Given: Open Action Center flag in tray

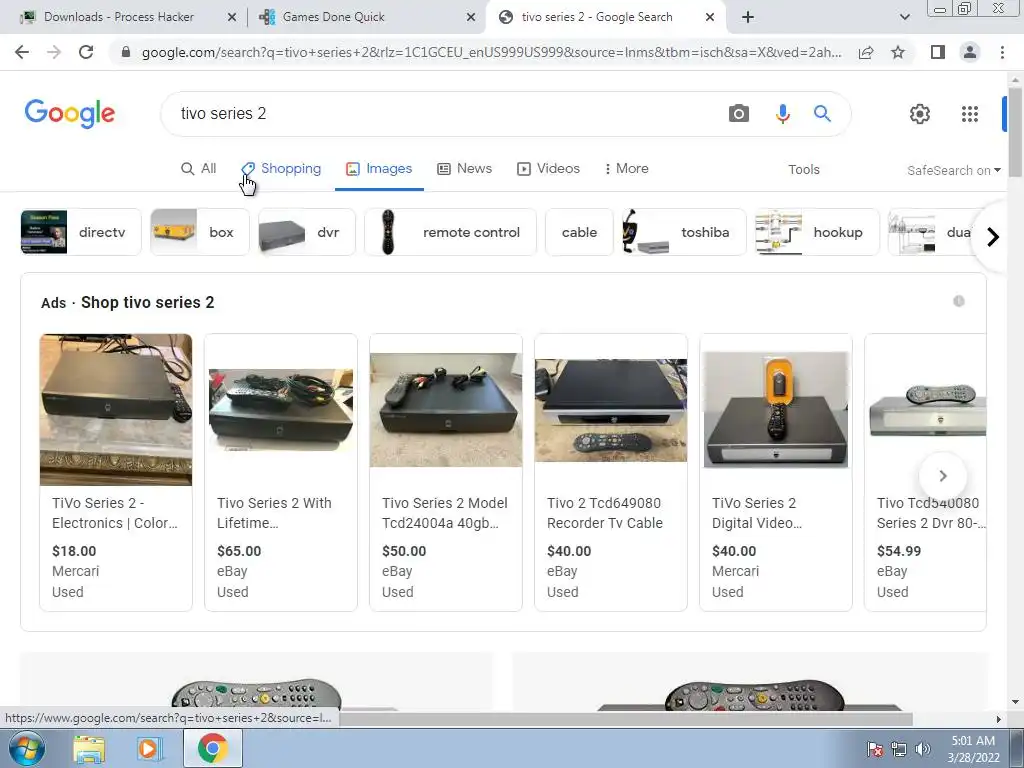Looking at the screenshot, I should [875, 748].
